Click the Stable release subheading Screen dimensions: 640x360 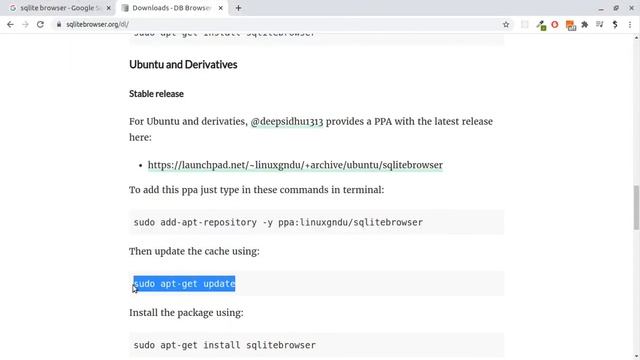(156, 94)
